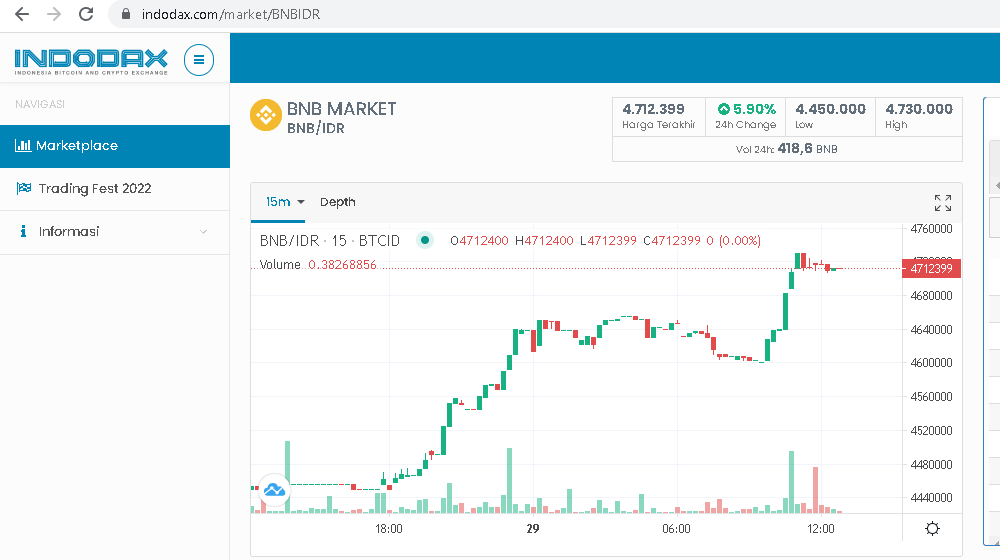
Task: Click the padlock site security icon
Action: point(126,14)
